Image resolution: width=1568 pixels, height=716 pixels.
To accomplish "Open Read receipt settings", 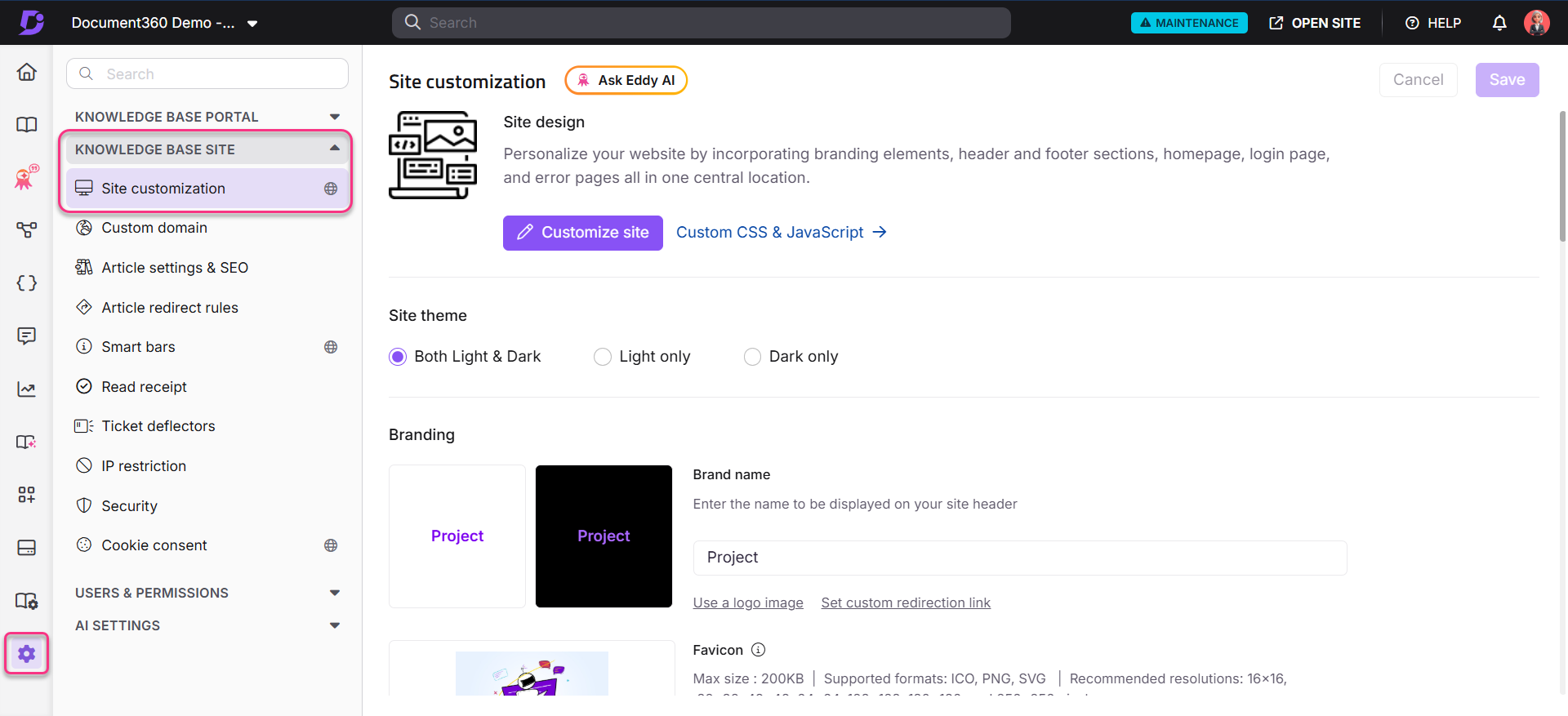I will point(207,387).
